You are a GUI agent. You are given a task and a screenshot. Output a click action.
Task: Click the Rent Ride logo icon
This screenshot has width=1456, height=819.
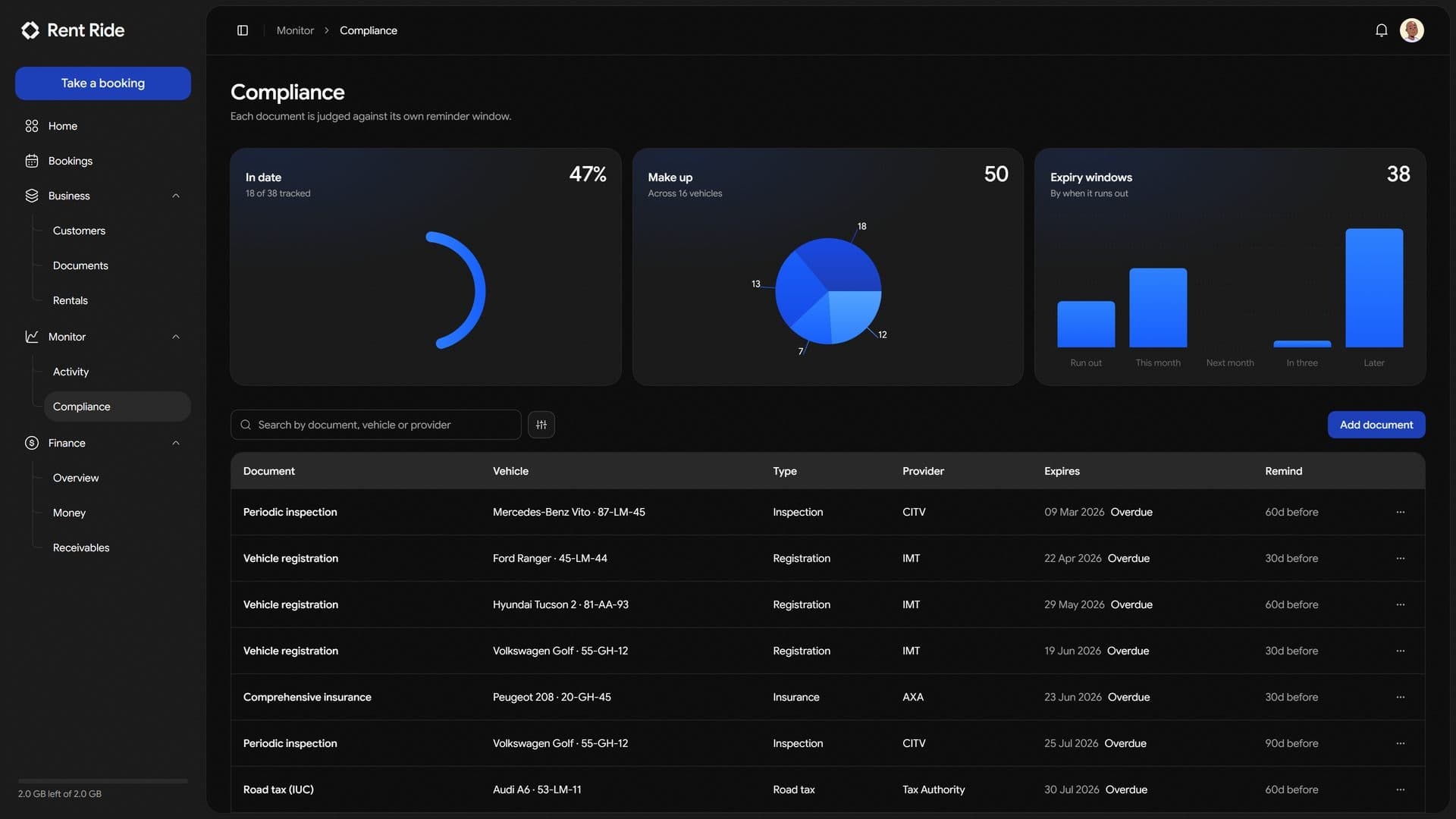(x=30, y=30)
